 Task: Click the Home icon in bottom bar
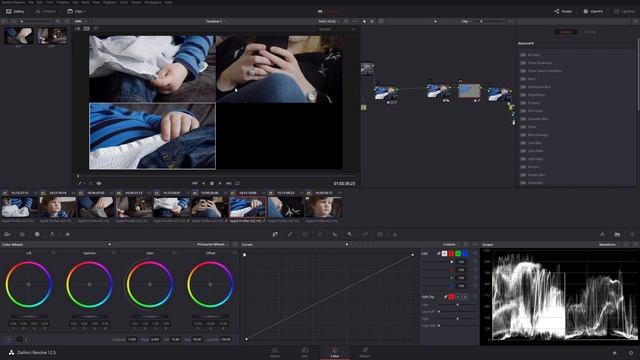pyautogui.click(x=615, y=353)
